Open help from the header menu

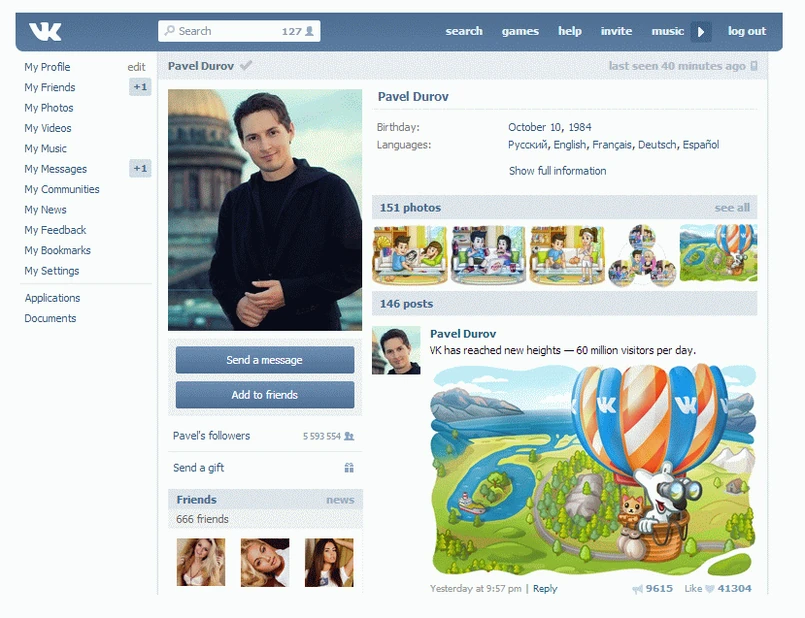click(570, 31)
